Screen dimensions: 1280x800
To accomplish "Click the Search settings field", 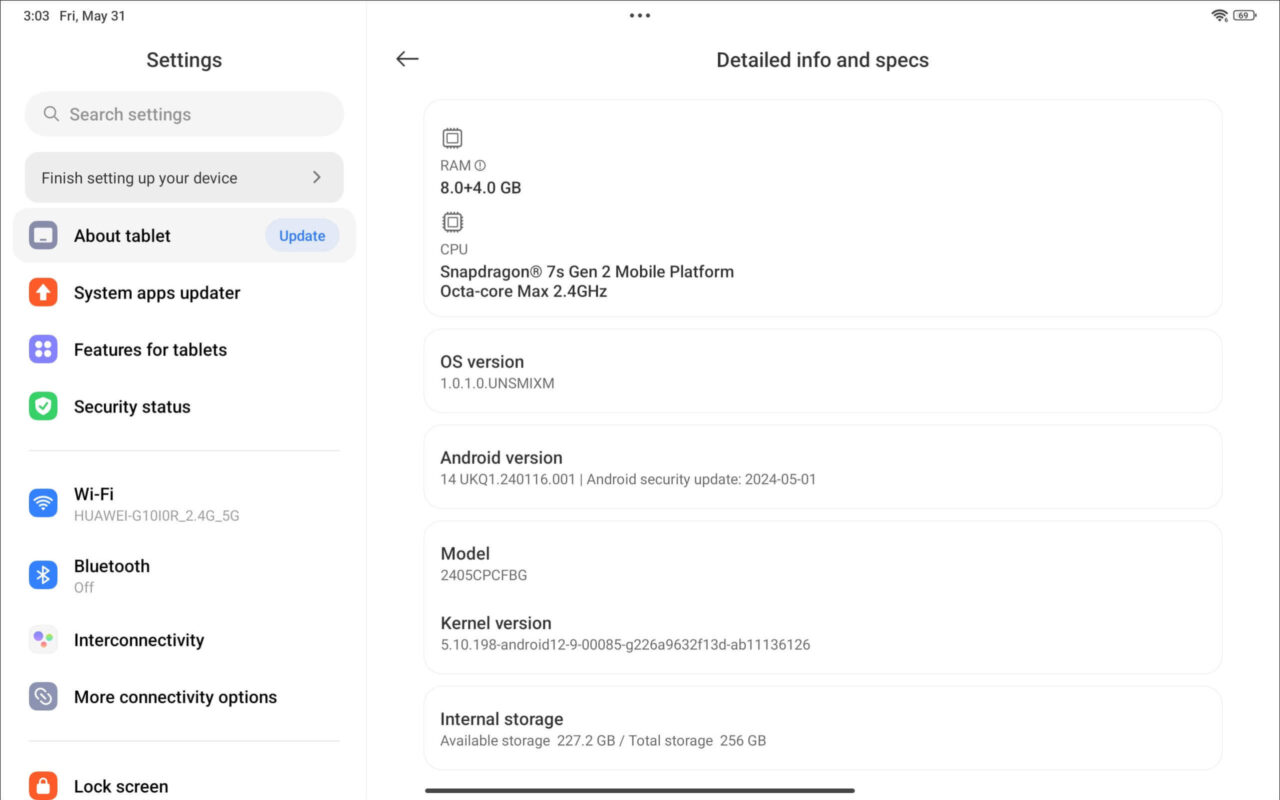I will pos(184,114).
